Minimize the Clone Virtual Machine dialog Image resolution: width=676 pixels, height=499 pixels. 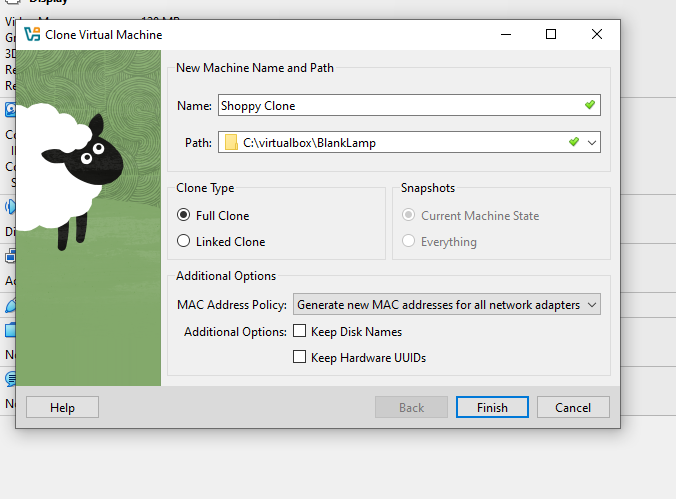(506, 34)
